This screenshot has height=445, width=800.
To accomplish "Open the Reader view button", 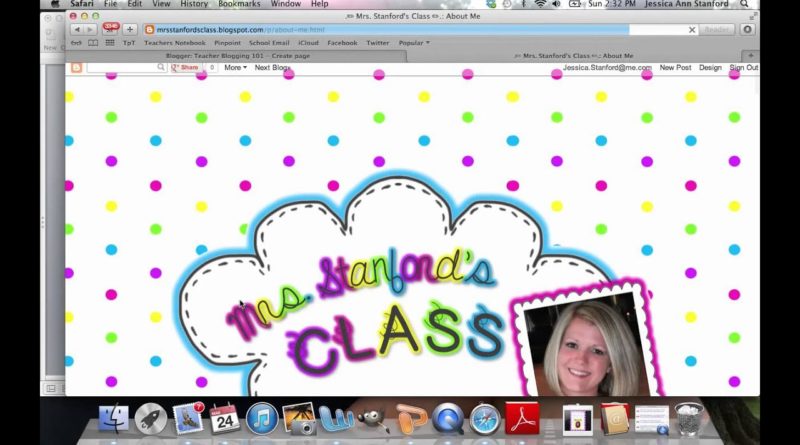I will click(x=716, y=30).
